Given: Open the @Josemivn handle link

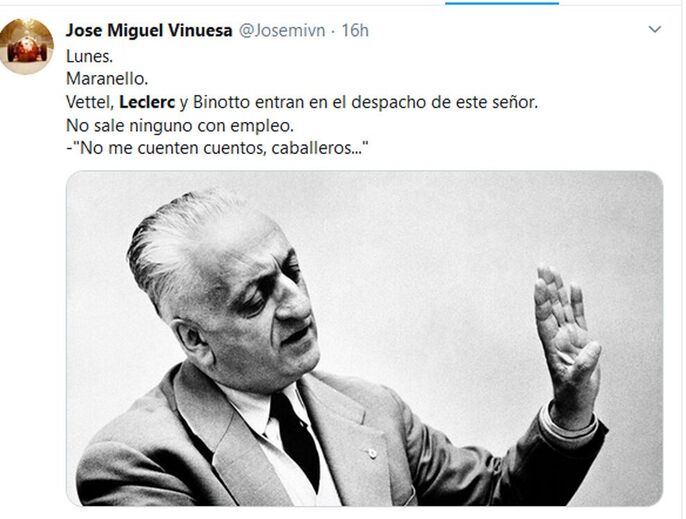Looking at the screenshot, I should coord(282,31).
